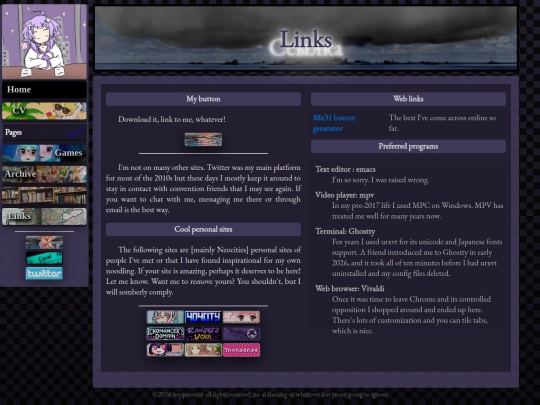The width and height of the screenshot is (540, 405).
Task: Open the badge with red-eyed chibi character
Action: (x=165, y=350)
